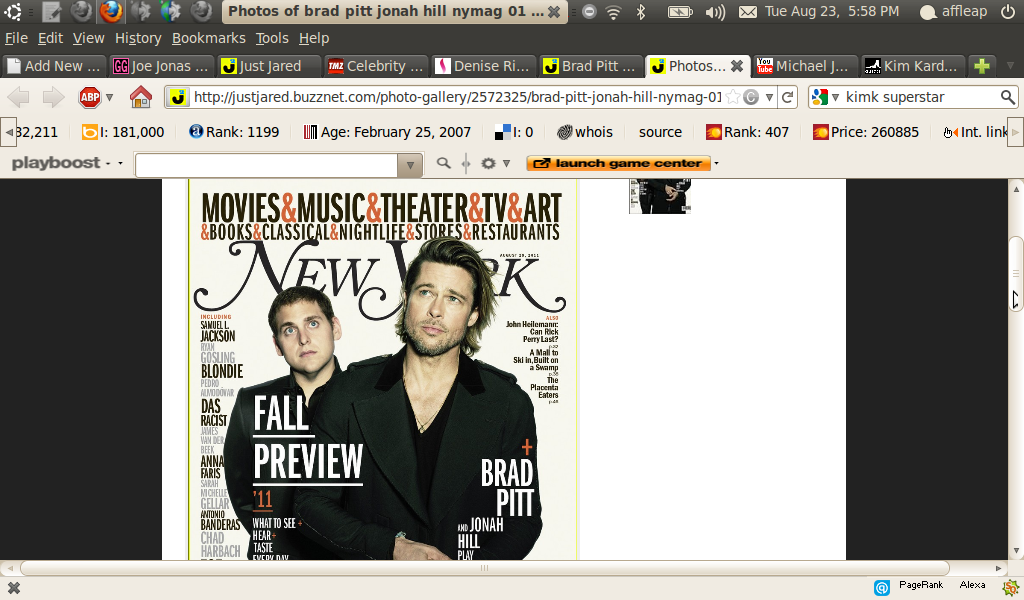Click the vertical page scrollbar handle
This screenshot has height=600, width=1024.
tap(1016, 275)
